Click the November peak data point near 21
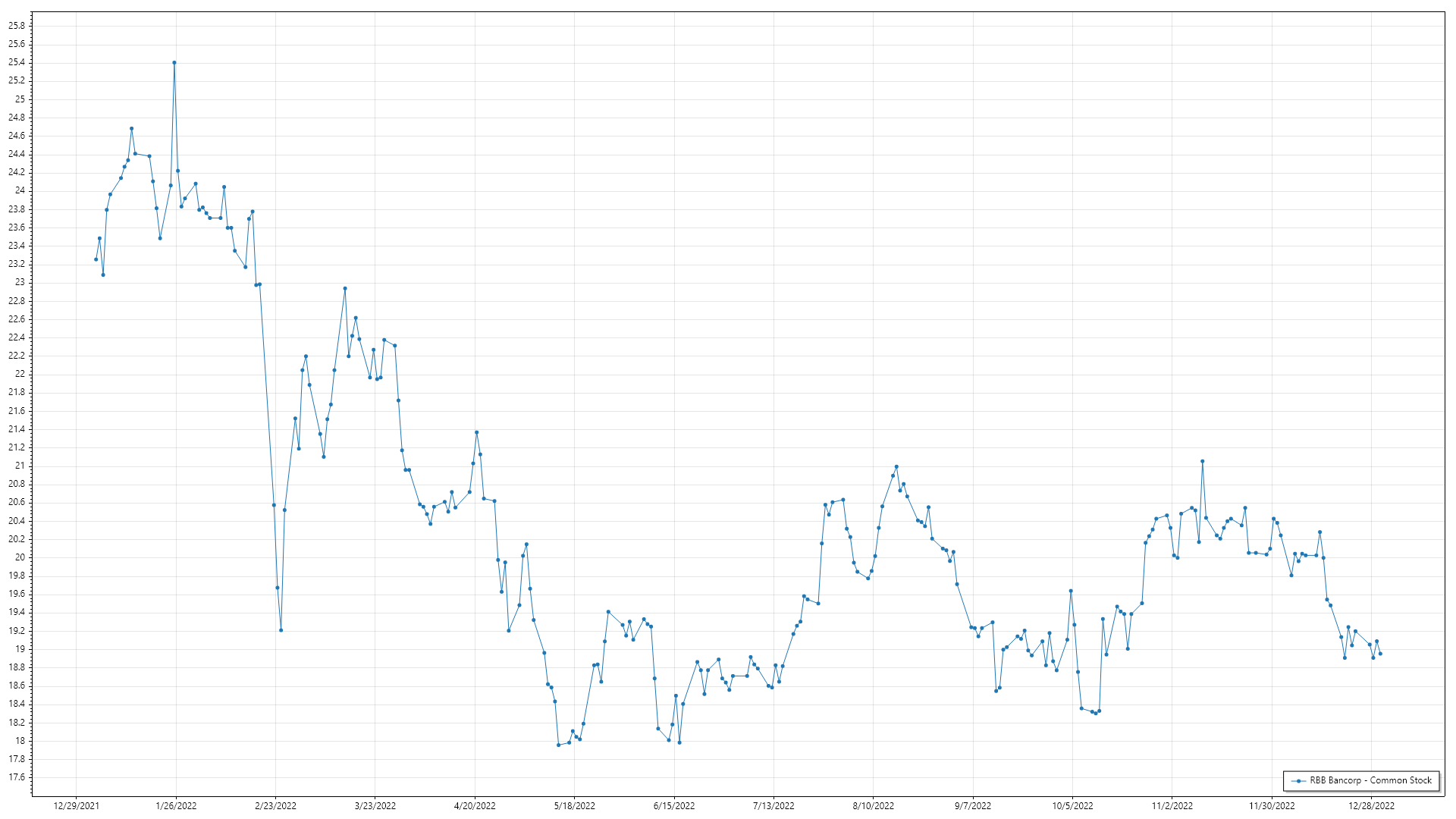 click(1202, 461)
